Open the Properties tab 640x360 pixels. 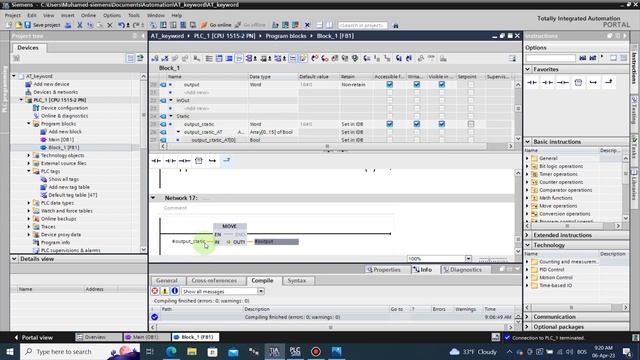(383, 270)
